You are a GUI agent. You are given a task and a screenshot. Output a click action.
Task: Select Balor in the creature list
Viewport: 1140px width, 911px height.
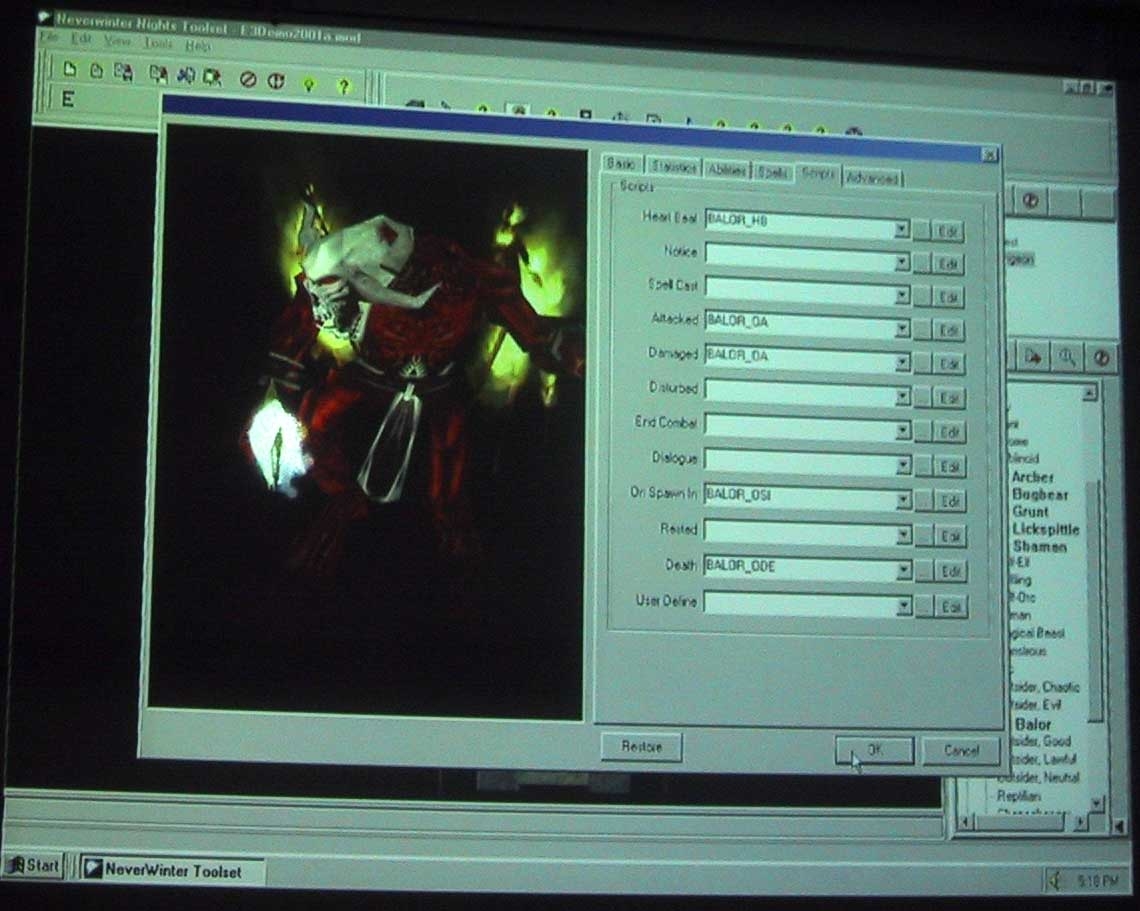pos(1033,724)
